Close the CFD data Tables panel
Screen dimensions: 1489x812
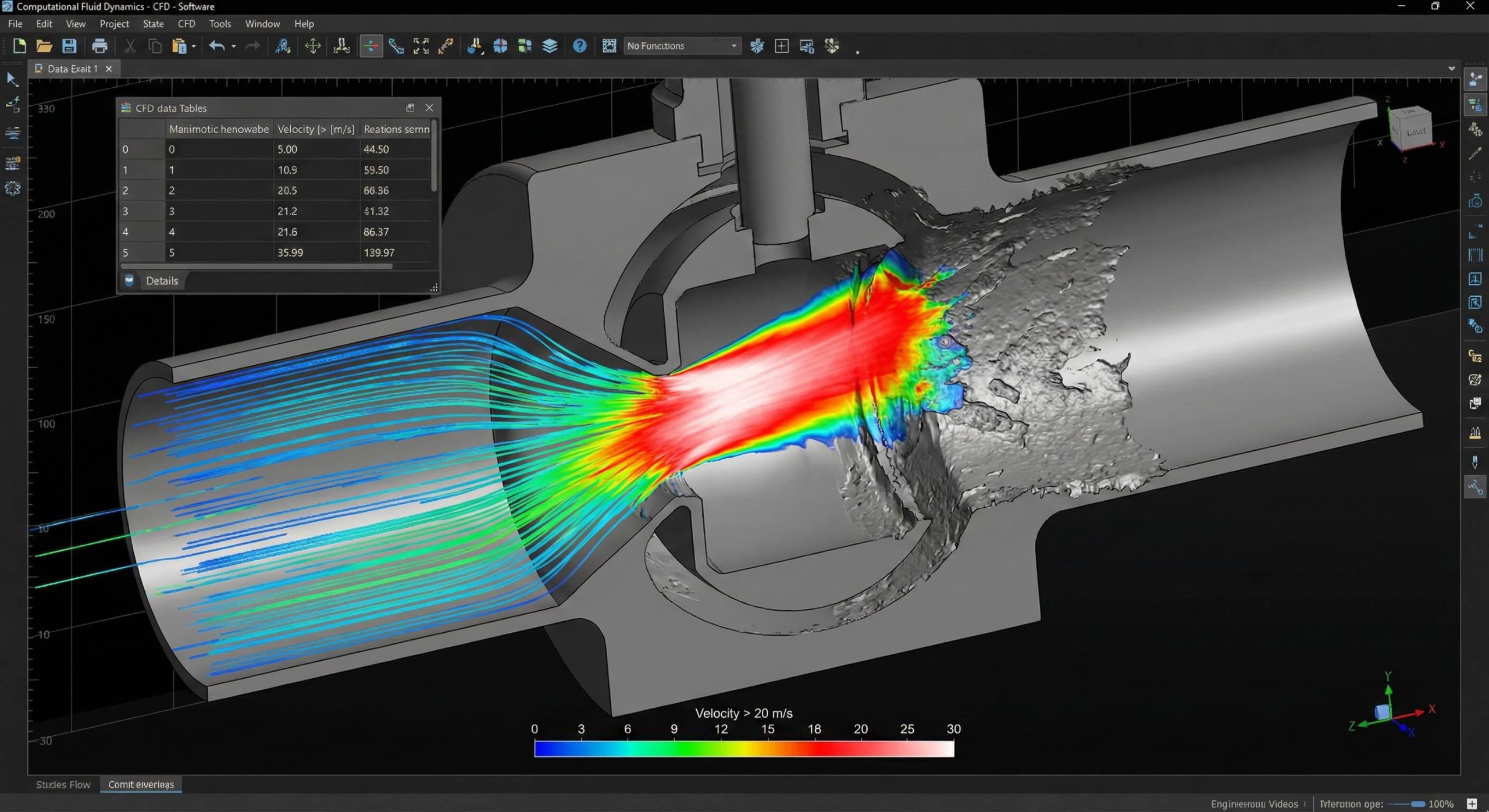429,108
